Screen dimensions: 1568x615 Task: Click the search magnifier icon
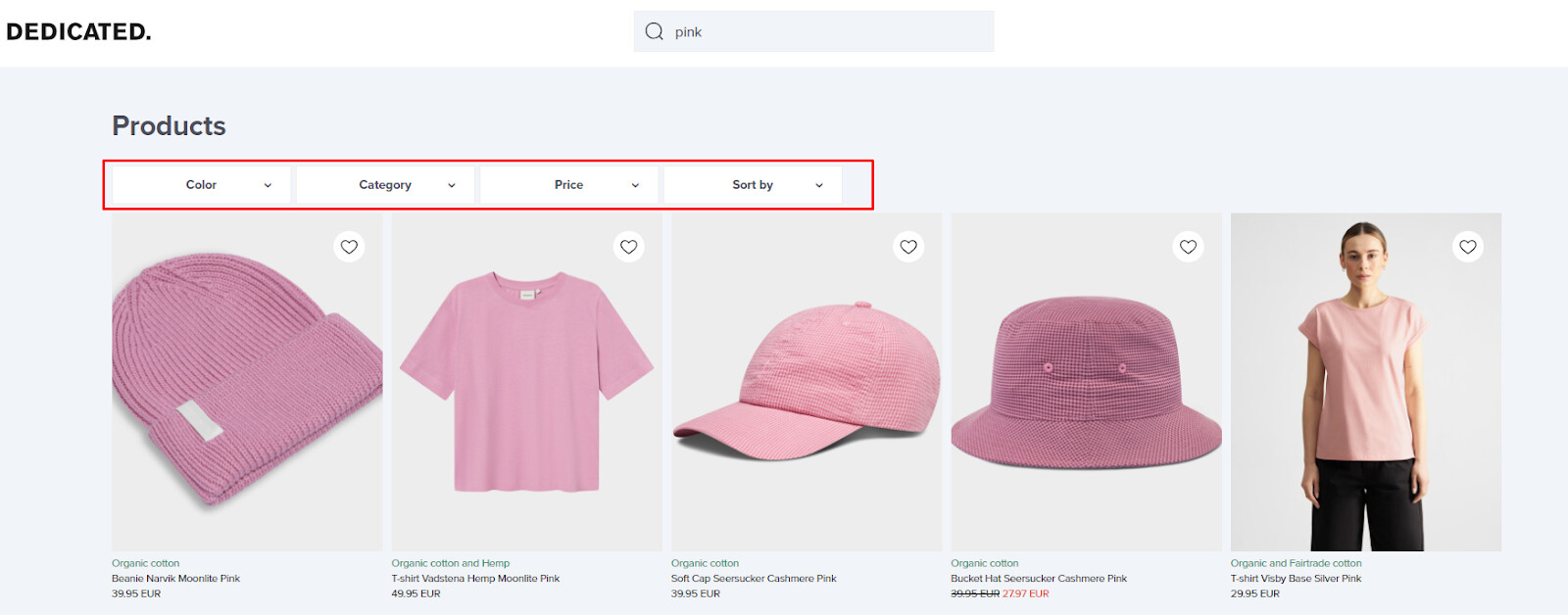(x=654, y=31)
